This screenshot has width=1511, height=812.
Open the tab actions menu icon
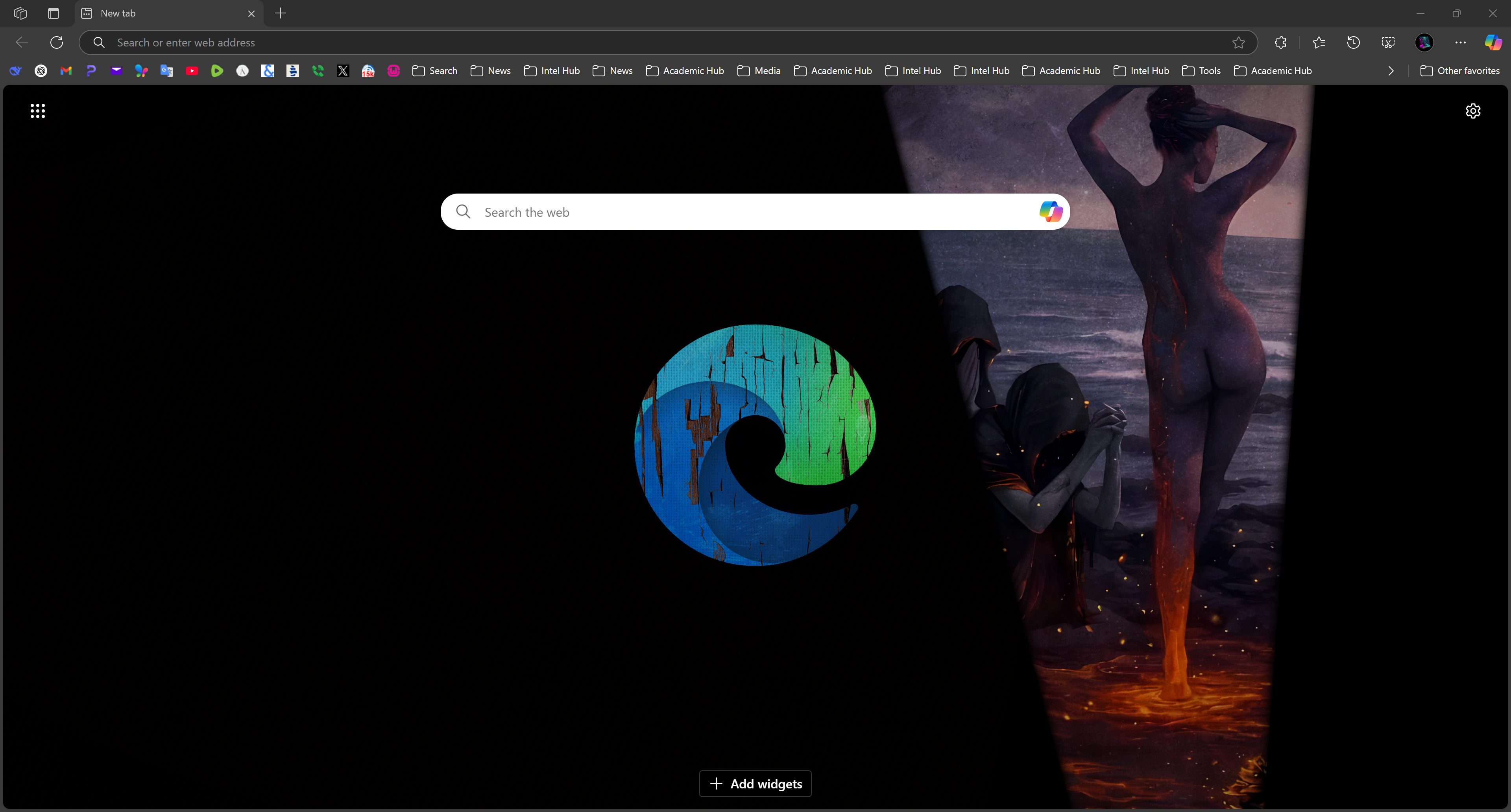point(54,13)
